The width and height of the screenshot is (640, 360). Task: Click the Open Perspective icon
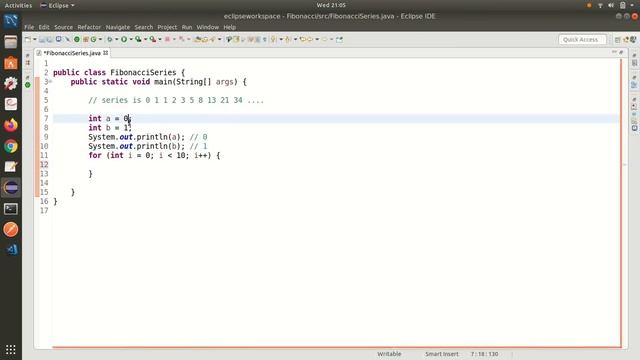point(618,40)
